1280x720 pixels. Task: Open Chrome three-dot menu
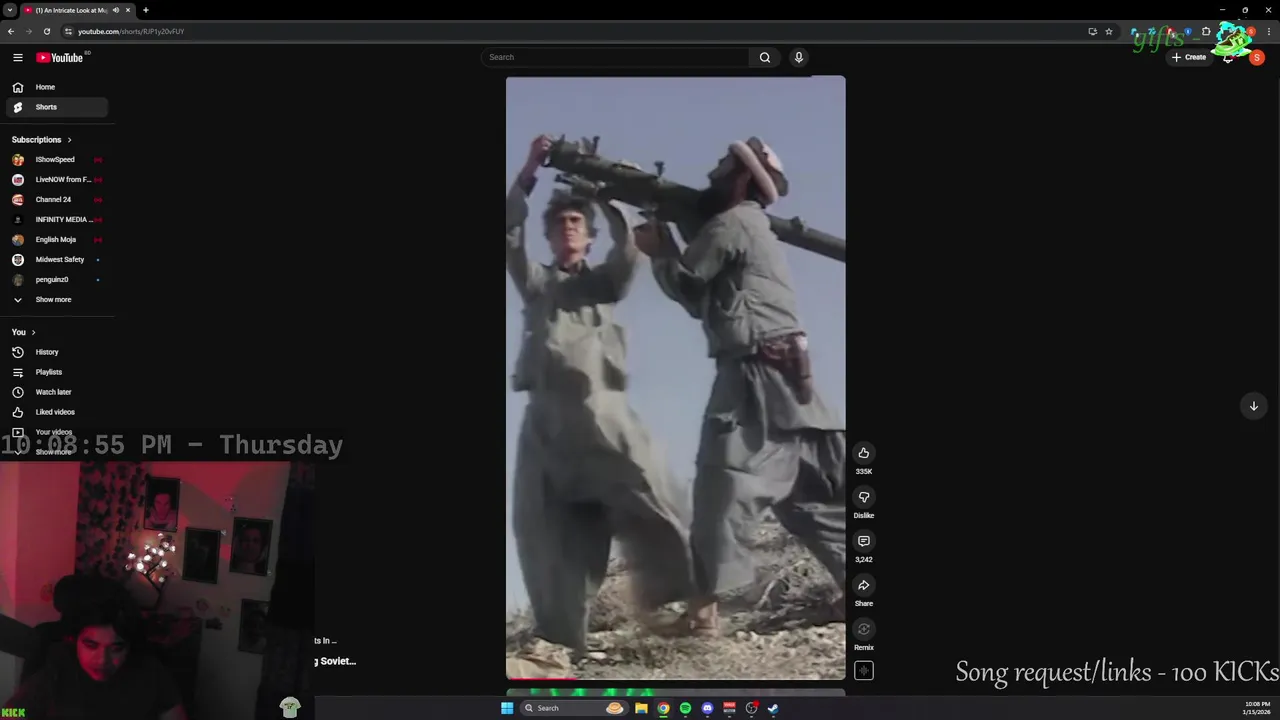point(1269,31)
